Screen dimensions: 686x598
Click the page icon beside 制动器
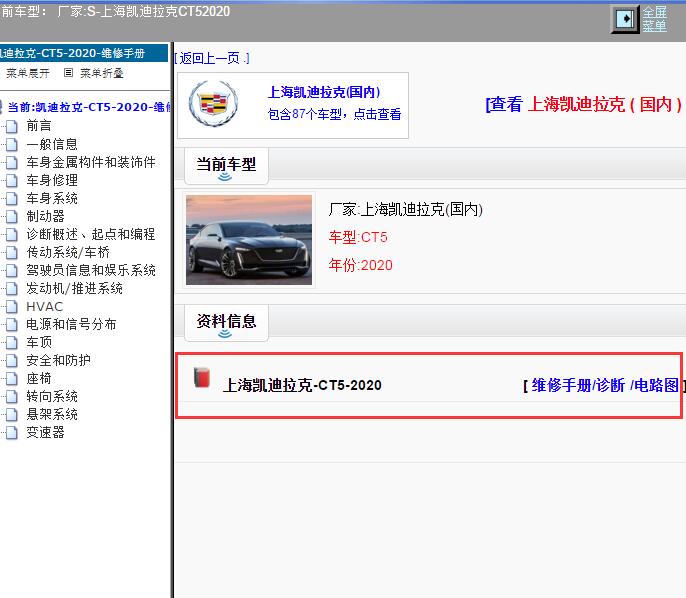coord(12,217)
